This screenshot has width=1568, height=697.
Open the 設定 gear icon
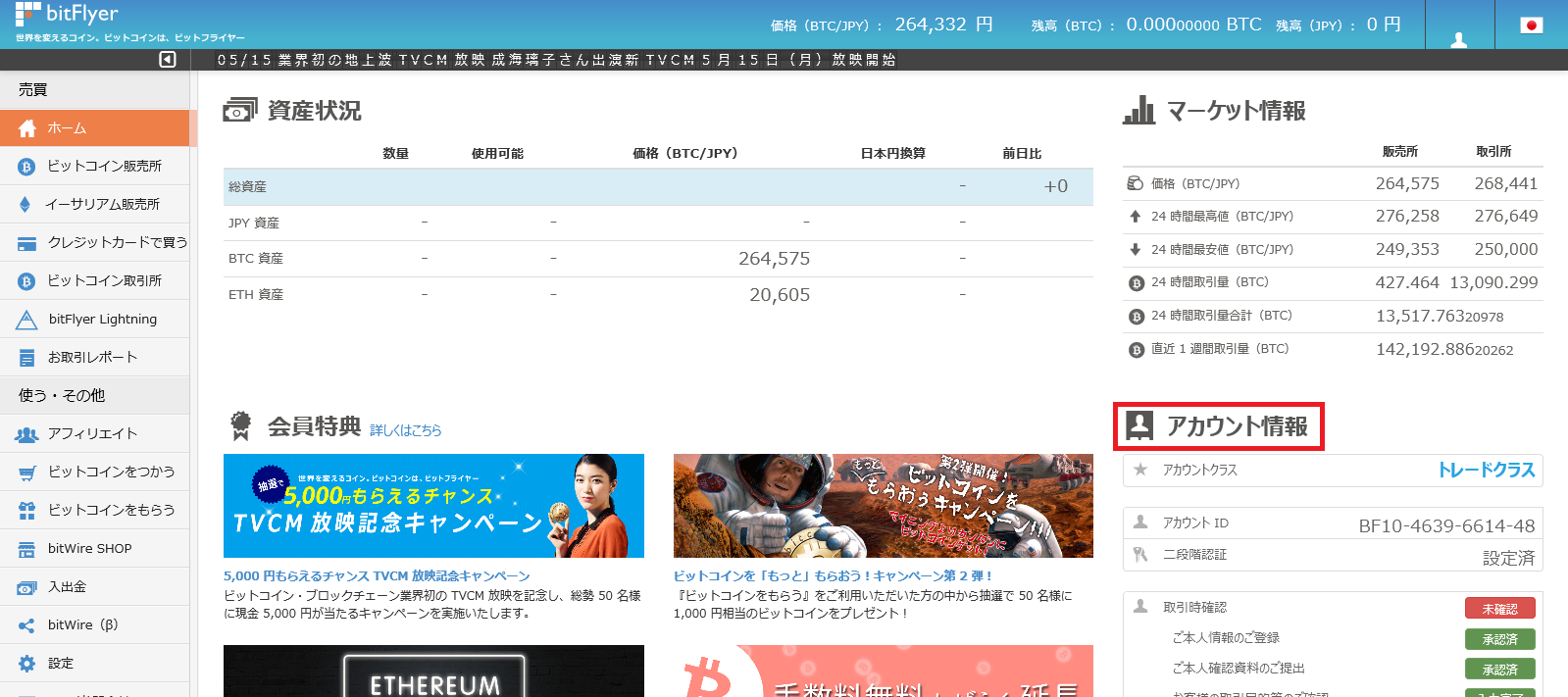26,664
